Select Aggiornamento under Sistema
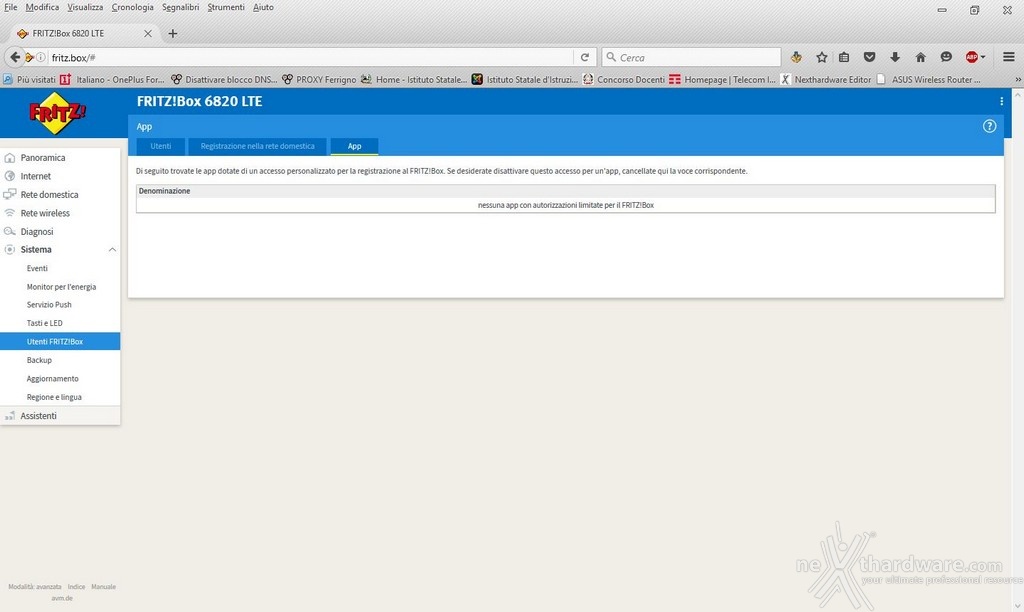1024x612 pixels. tap(52, 379)
